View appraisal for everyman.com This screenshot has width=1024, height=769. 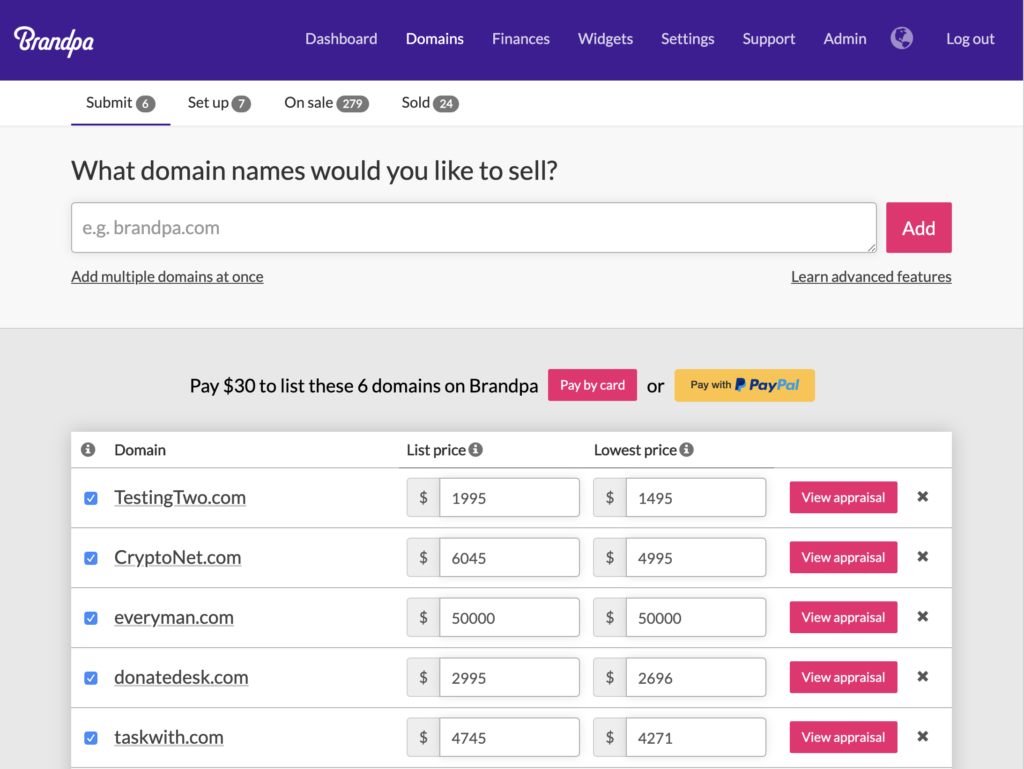point(843,618)
